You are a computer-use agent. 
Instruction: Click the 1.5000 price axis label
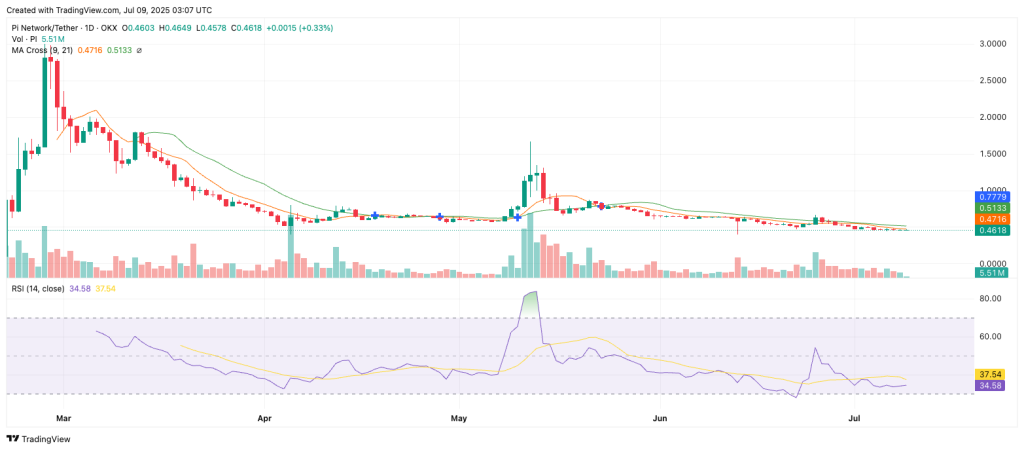pos(993,154)
